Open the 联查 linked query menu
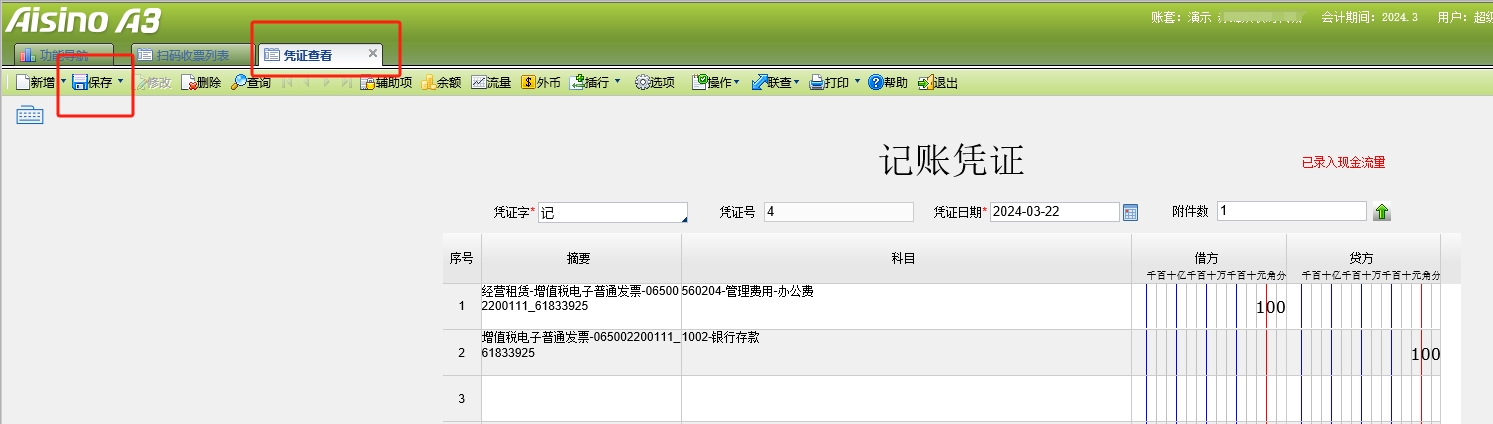Image resolution: width=1493 pixels, height=424 pixels. pos(775,83)
